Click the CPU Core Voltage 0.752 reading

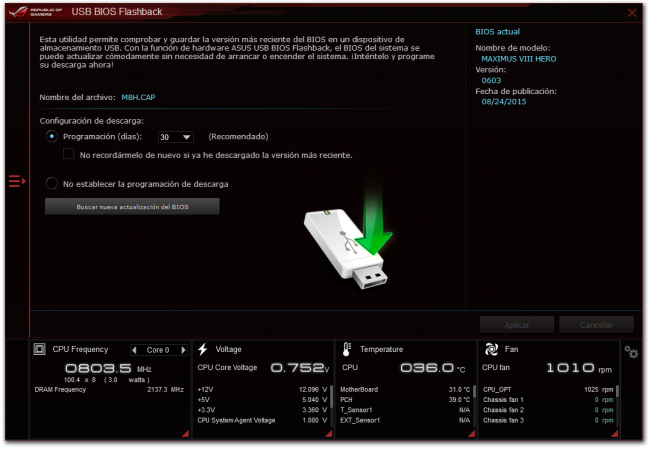300,368
